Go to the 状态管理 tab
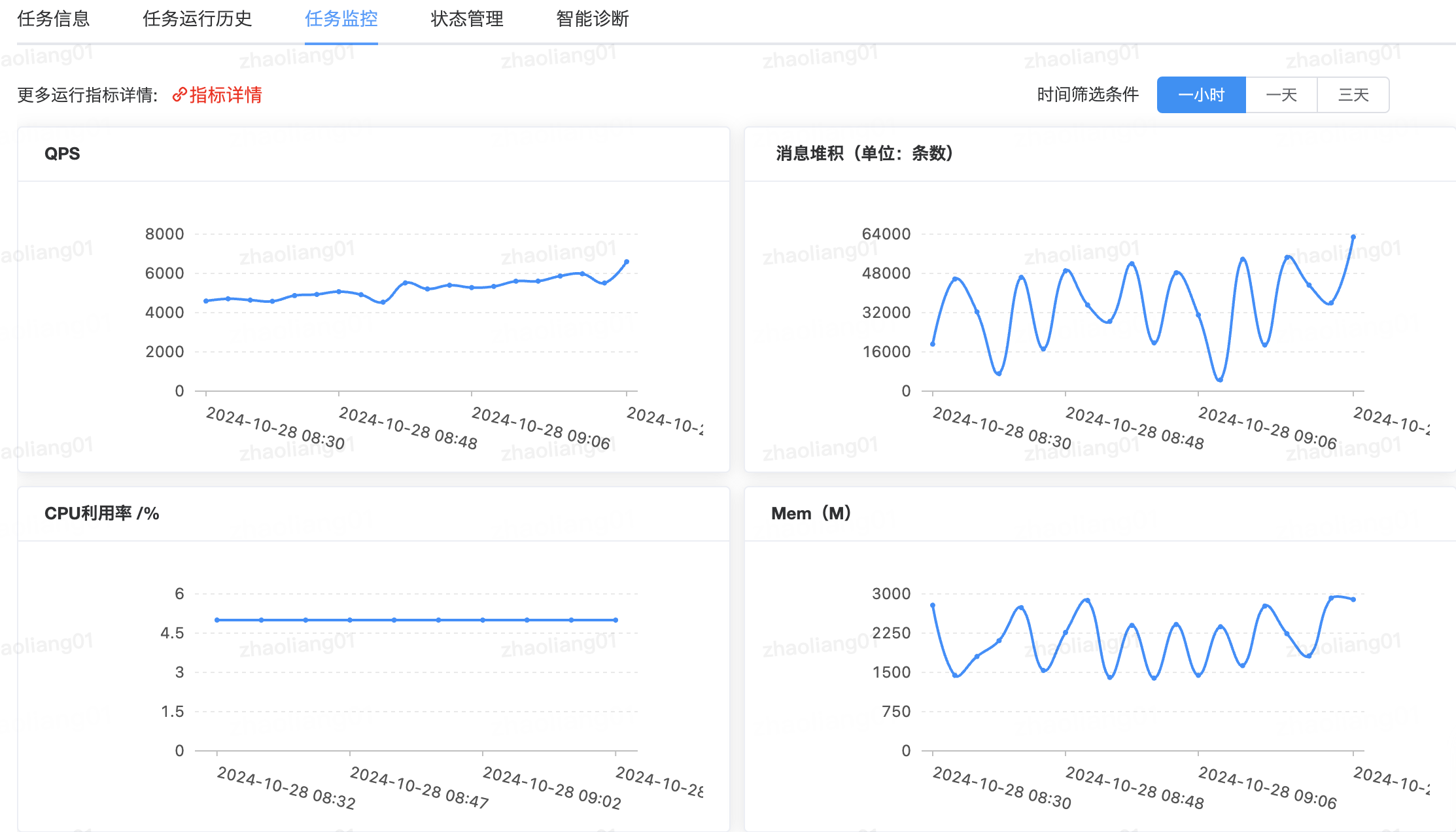The height and width of the screenshot is (832, 1456). (x=467, y=19)
